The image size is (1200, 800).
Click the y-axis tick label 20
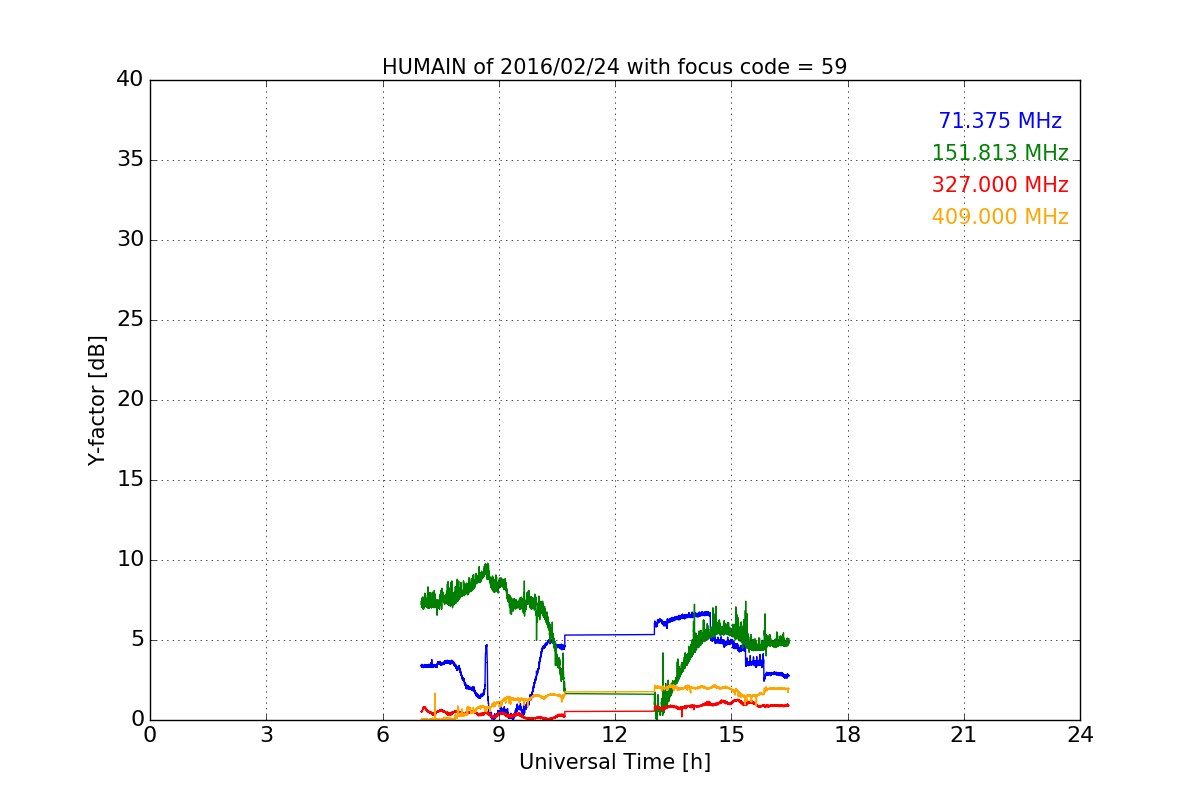click(130, 400)
